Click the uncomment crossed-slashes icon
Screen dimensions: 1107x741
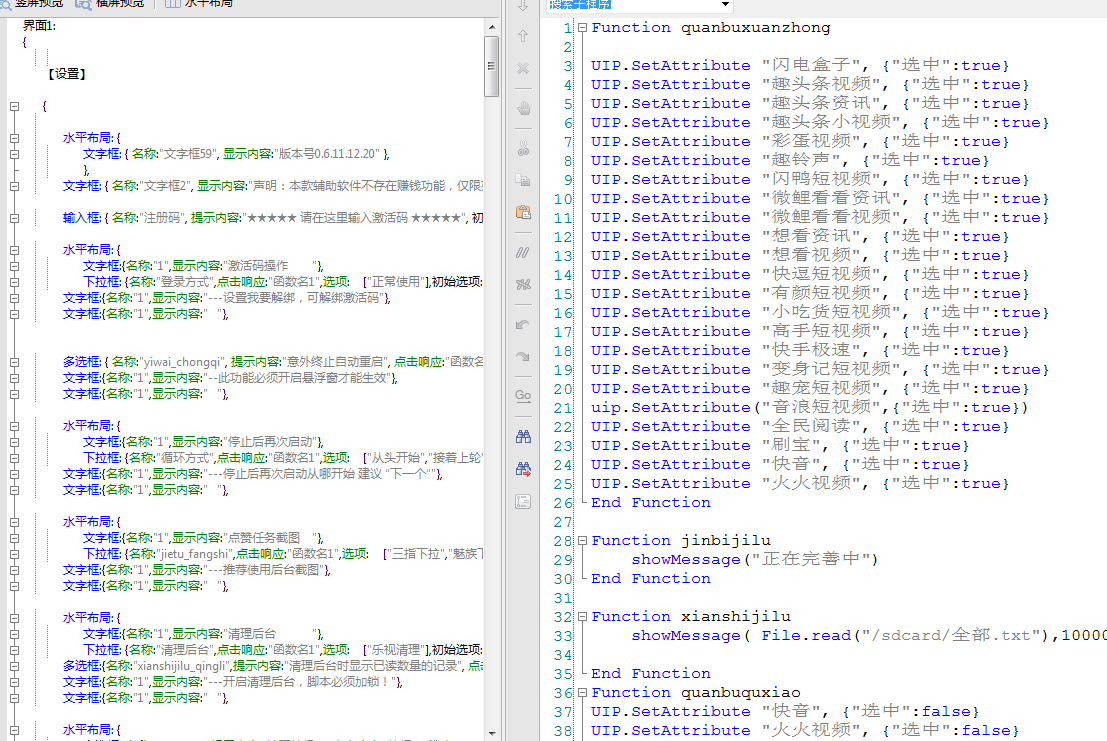point(523,284)
